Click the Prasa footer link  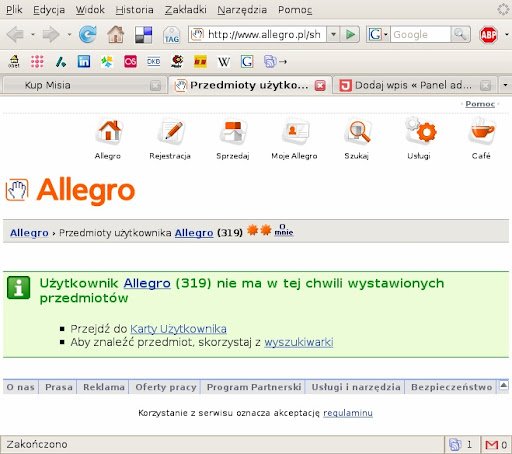click(59, 387)
